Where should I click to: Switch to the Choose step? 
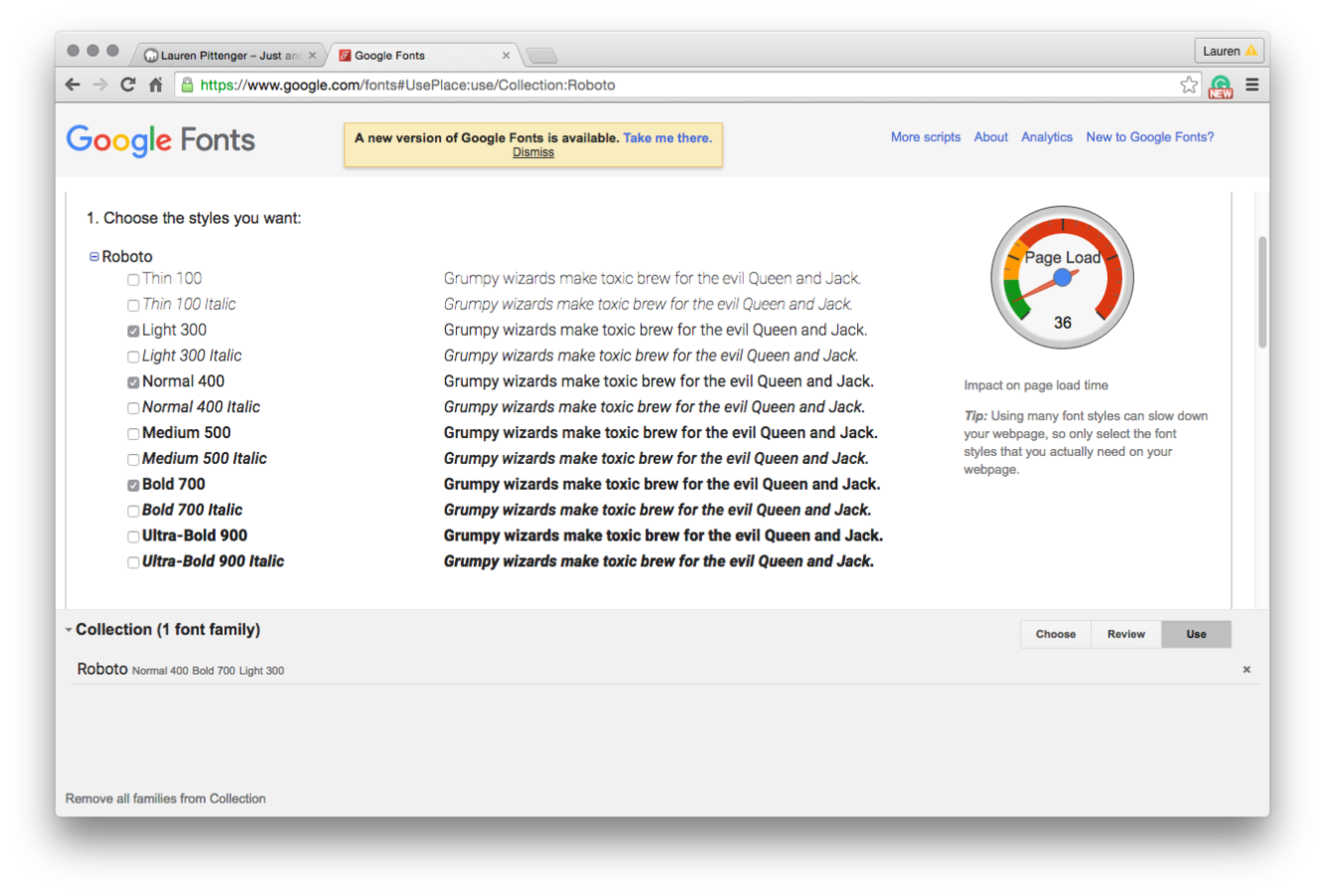(1055, 634)
